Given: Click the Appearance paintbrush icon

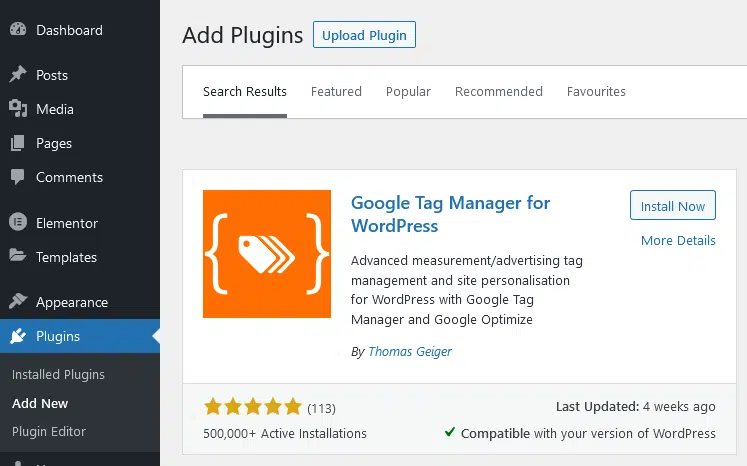Looking at the screenshot, I should [x=18, y=301].
